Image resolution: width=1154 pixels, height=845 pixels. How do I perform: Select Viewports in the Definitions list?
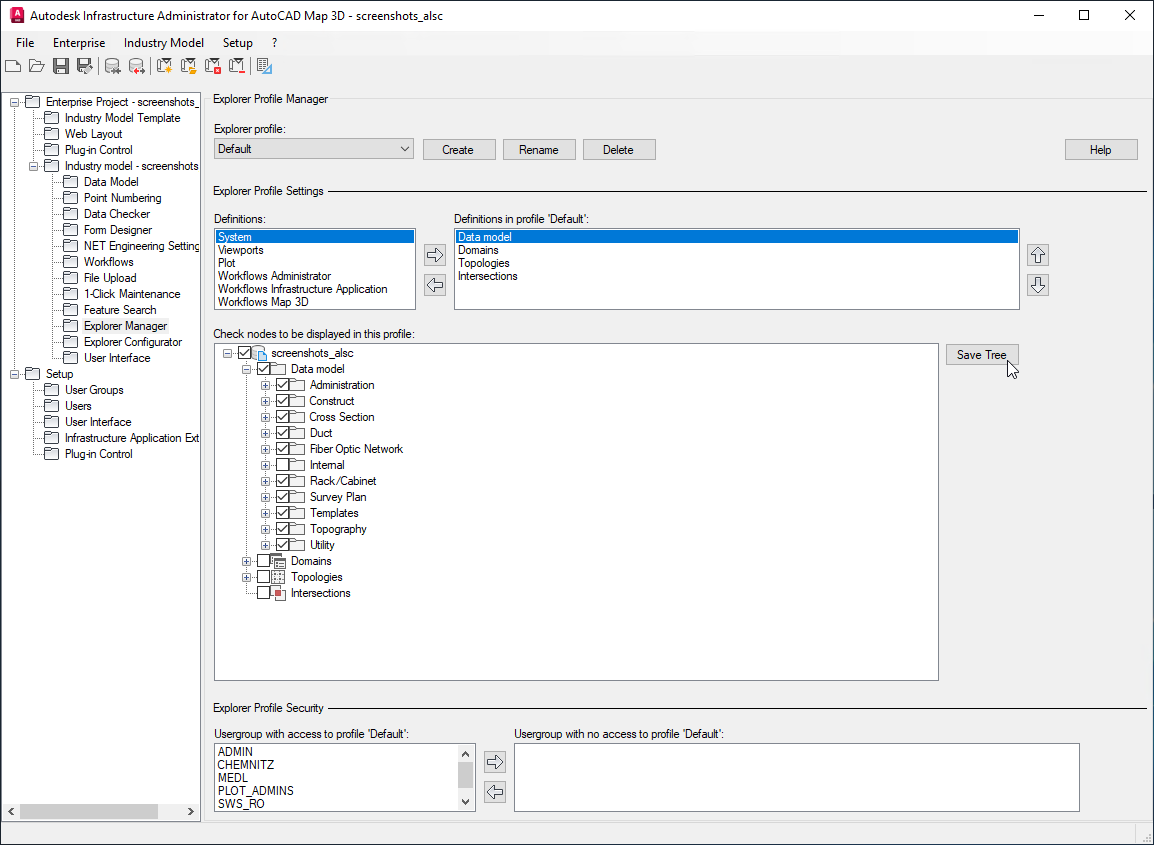(x=315, y=250)
